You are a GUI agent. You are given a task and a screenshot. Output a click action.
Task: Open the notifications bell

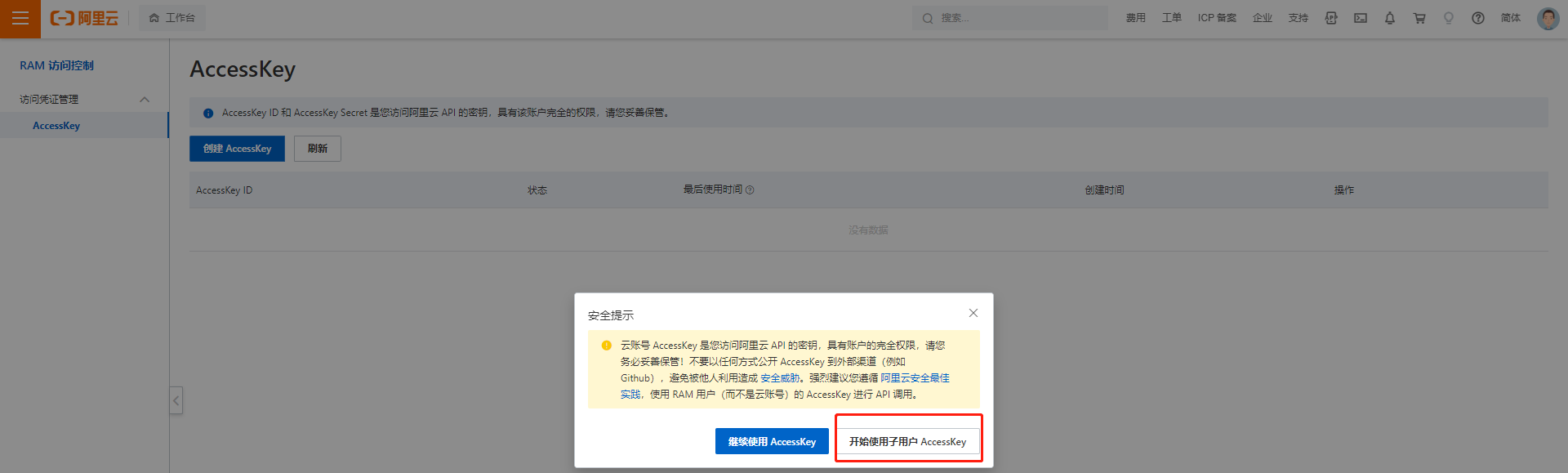[1390, 18]
